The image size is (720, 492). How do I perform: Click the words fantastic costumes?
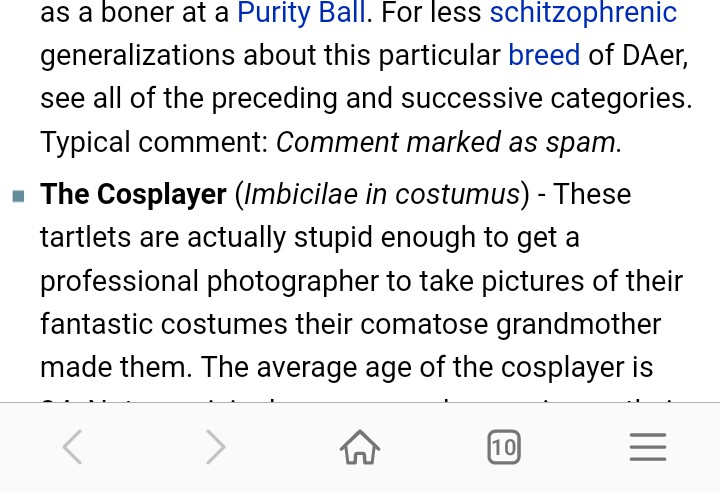click(x=164, y=324)
